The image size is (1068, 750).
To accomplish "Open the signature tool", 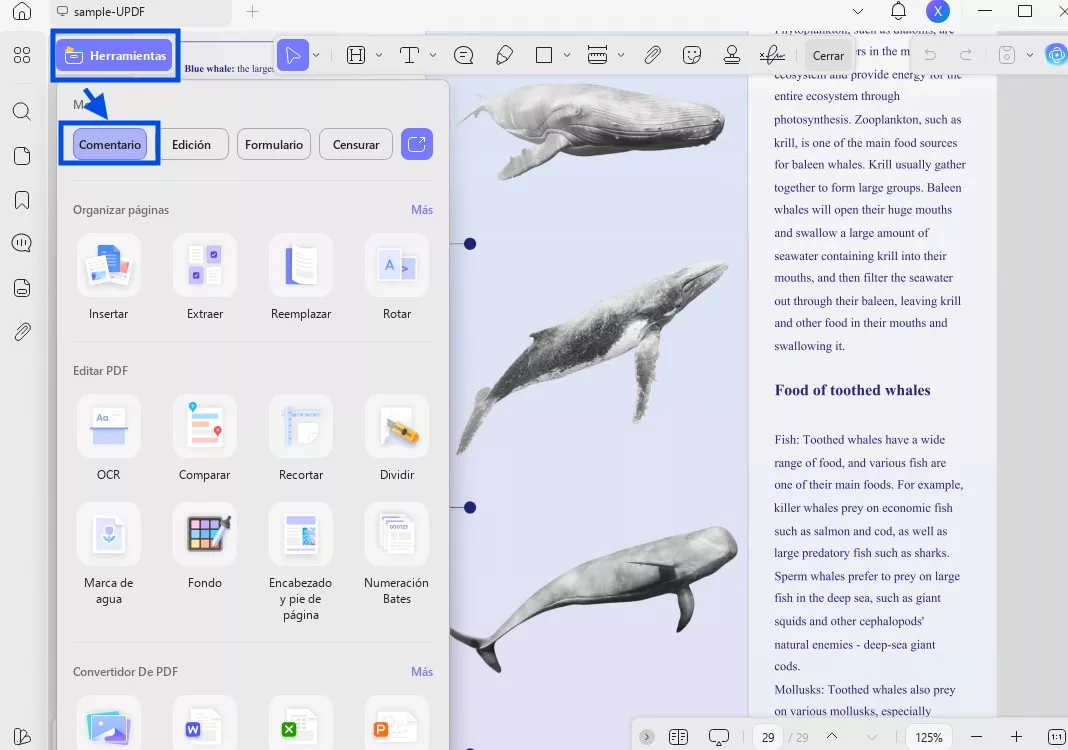I will click(771, 55).
